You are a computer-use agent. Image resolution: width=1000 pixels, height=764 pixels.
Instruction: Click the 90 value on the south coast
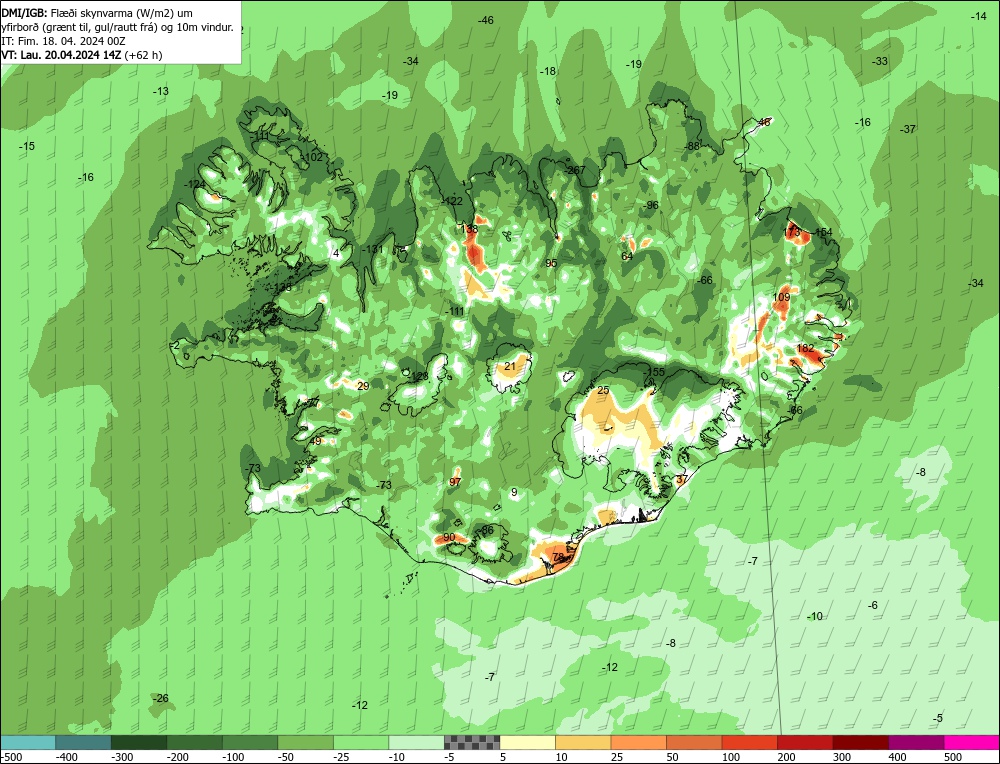(449, 538)
